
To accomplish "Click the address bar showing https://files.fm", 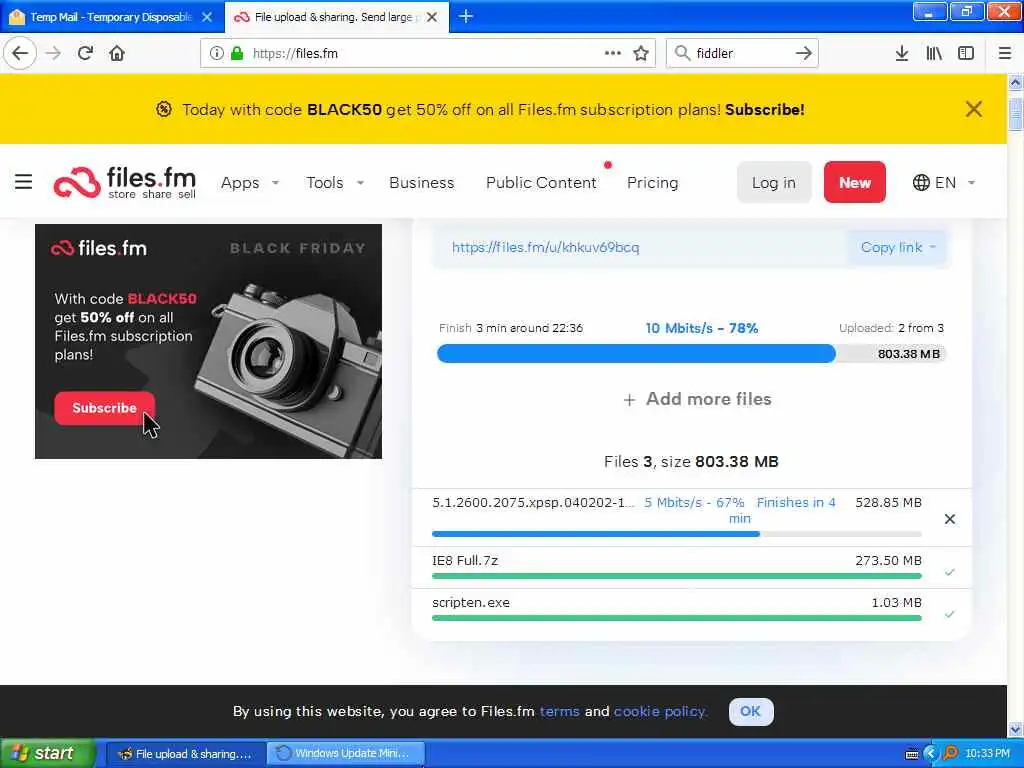I will (428, 53).
